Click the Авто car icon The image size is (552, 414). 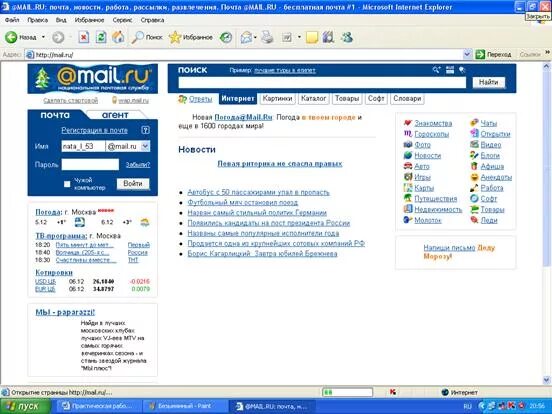[x=408, y=166]
